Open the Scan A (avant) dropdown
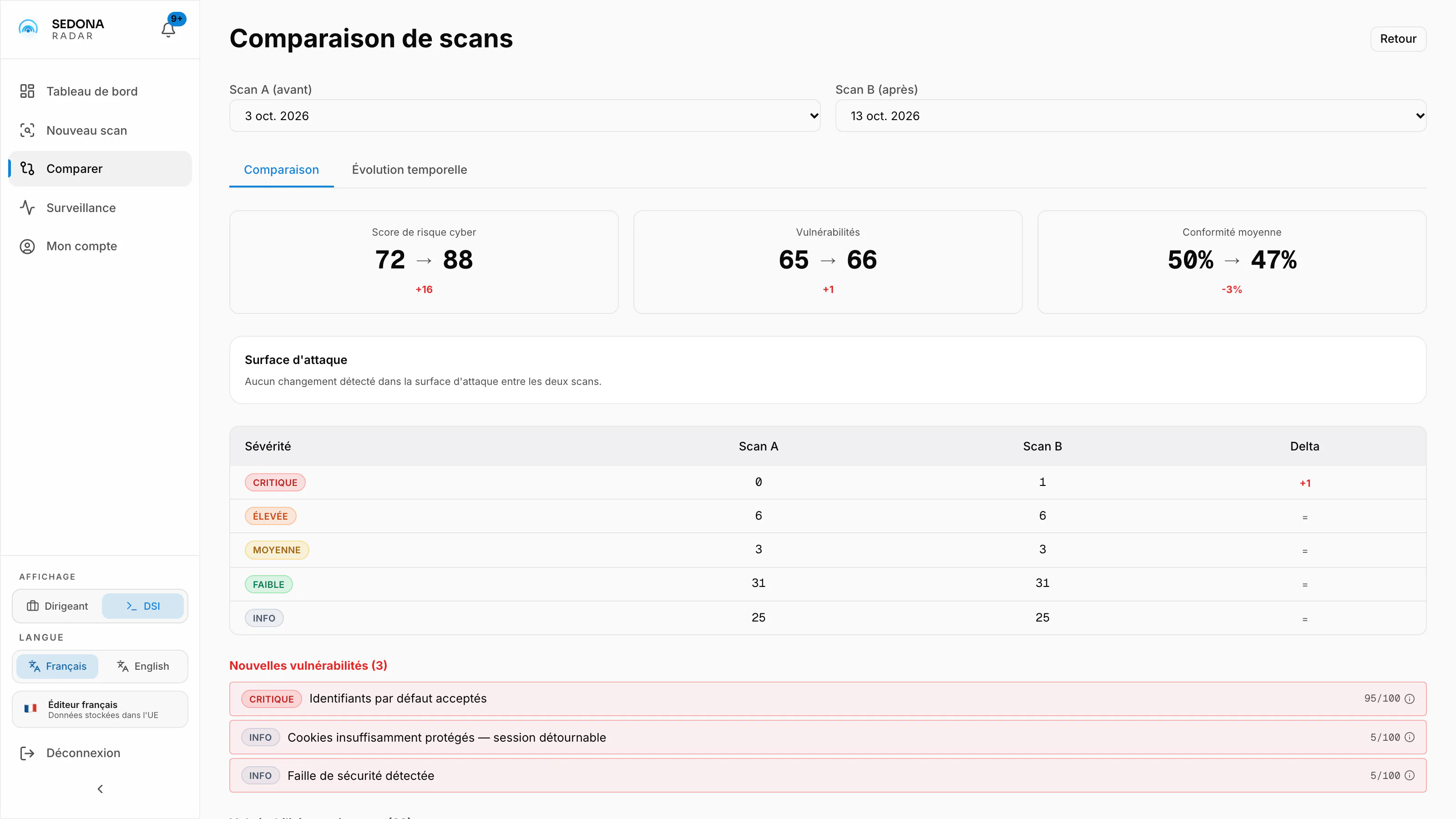 [525, 116]
